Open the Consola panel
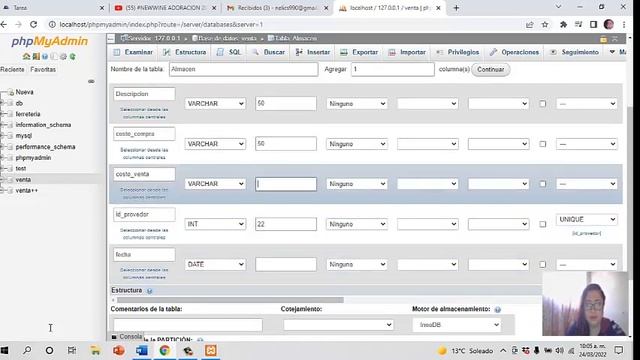The image size is (640, 360). (127, 337)
